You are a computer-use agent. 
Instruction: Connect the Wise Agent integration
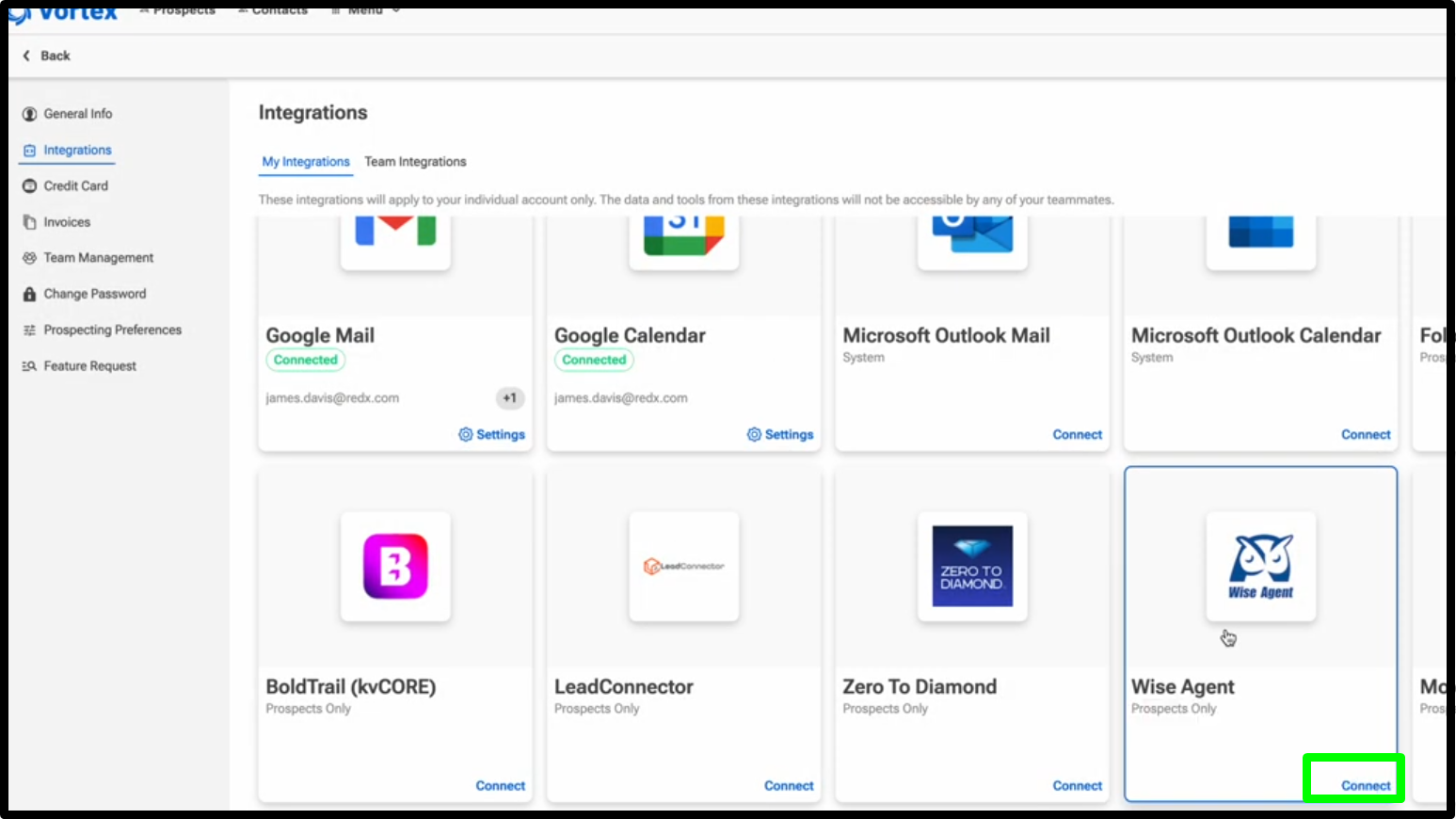[x=1366, y=786]
